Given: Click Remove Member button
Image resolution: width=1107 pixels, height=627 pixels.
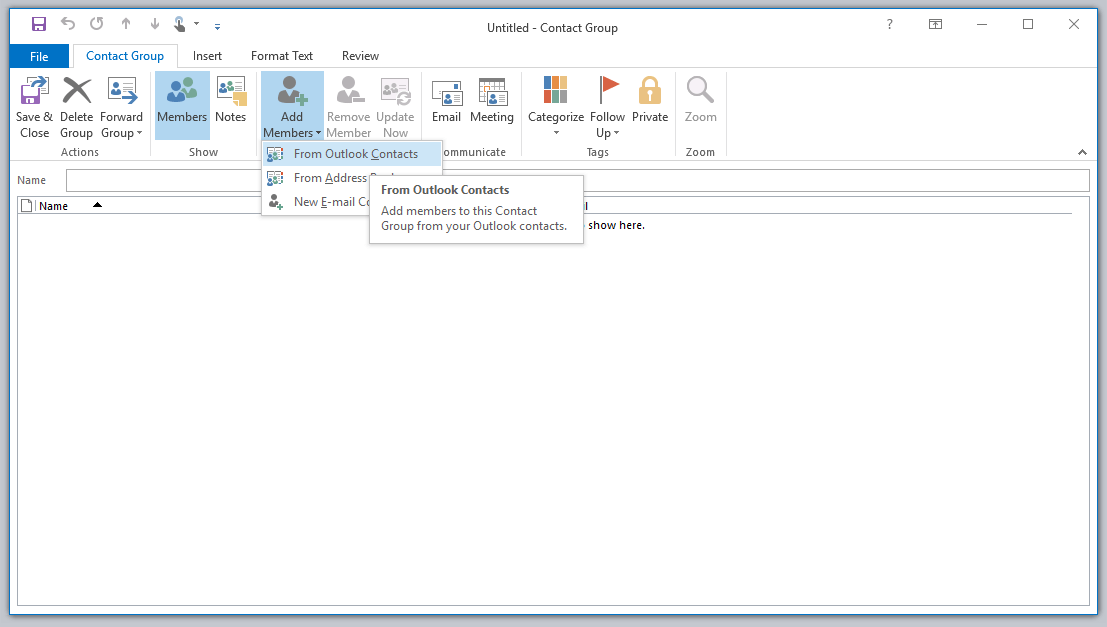Looking at the screenshot, I should click(348, 107).
